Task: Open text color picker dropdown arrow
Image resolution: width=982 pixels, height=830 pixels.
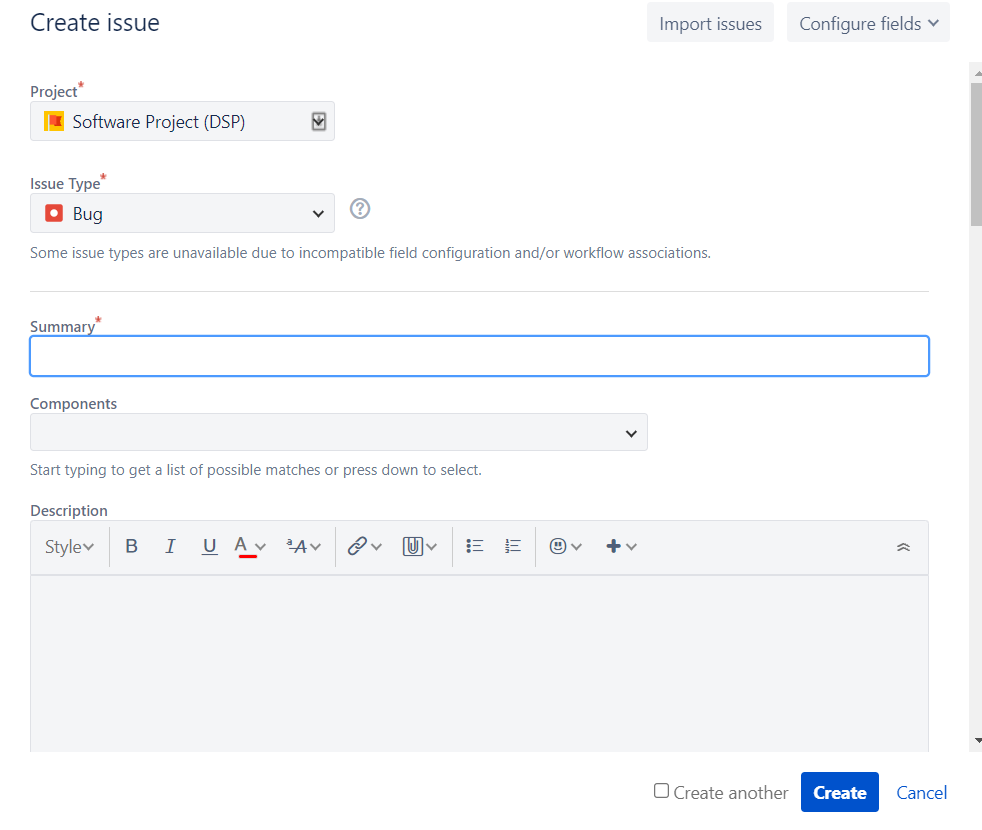Action: coord(261,547)
